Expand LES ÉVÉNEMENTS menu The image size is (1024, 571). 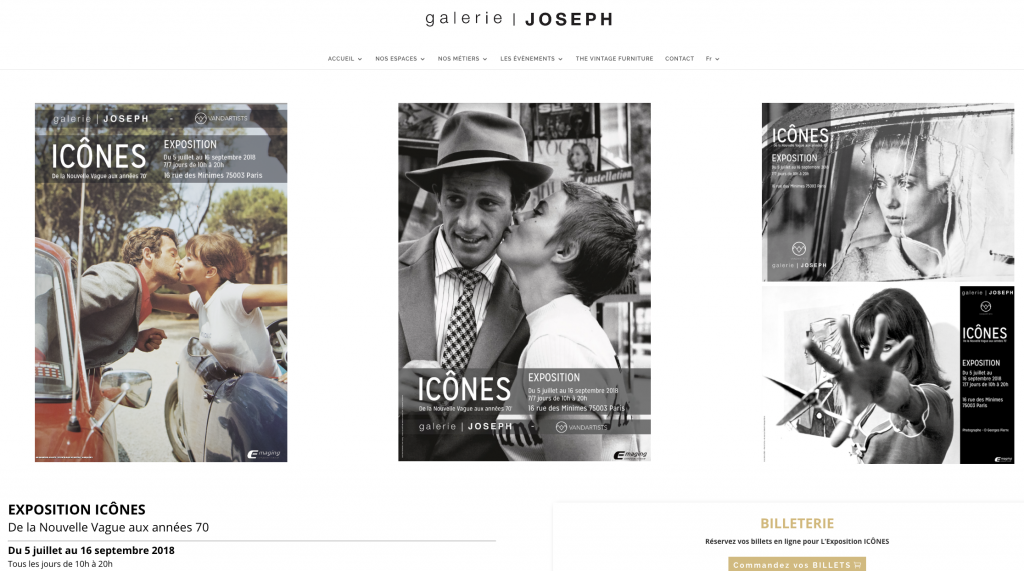(x=532, y=59)
